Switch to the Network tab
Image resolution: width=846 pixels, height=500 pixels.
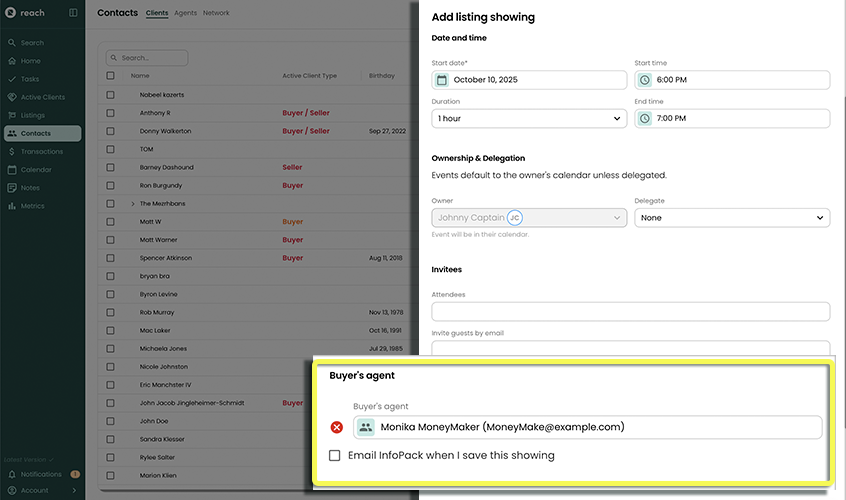pos(216,14)
